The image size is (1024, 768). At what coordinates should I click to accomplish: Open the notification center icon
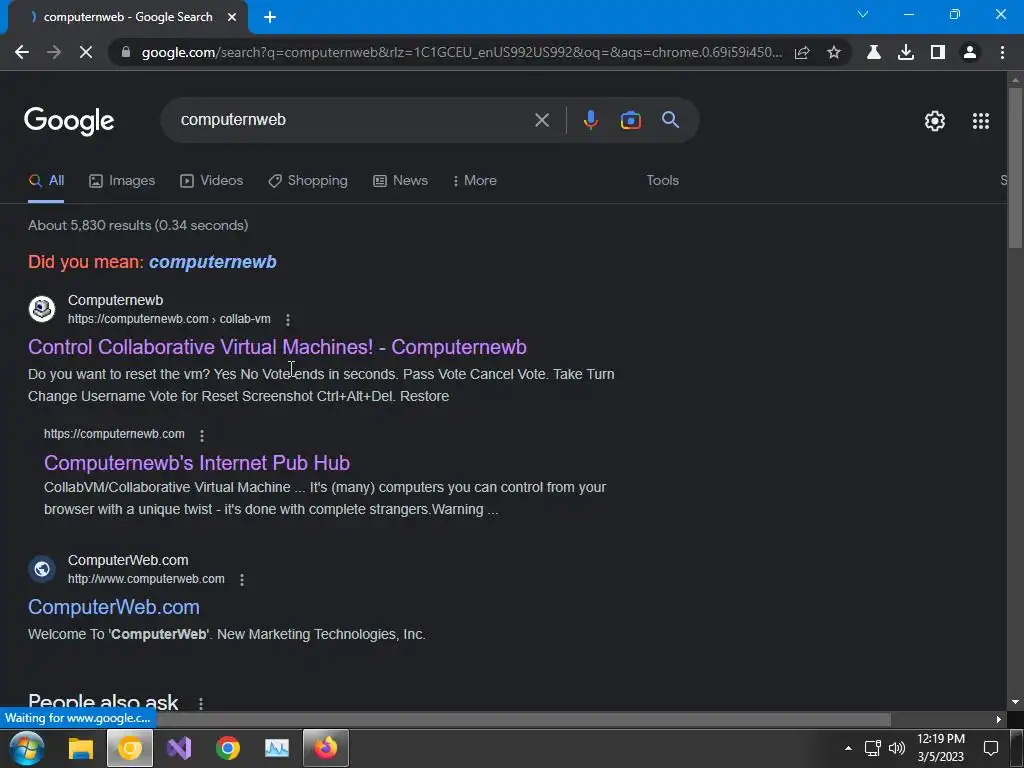point(991,748)
